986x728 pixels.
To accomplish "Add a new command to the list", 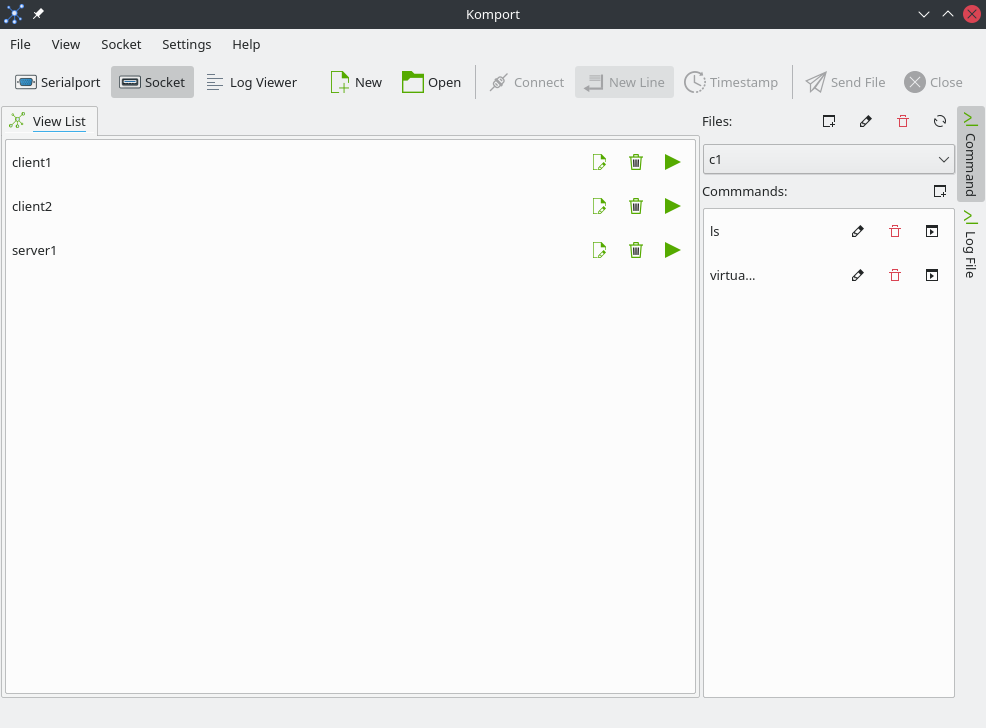I will tap(940, 191).
